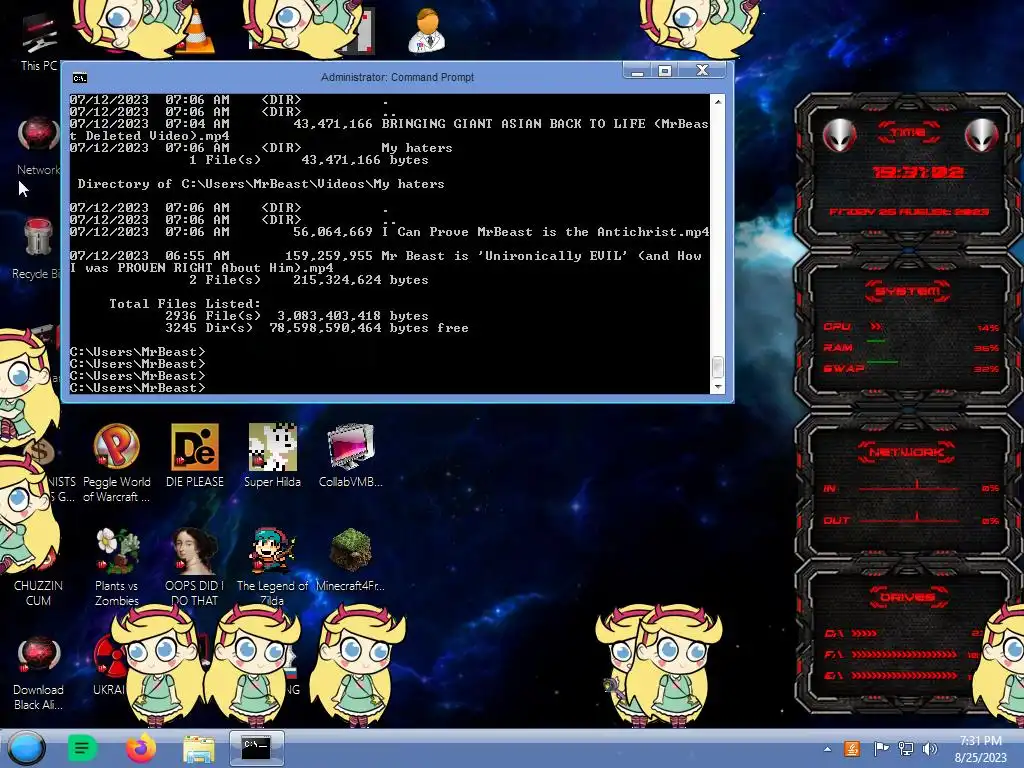Click the left alien head on TIME widget
Screen dimensions: 1024x768
click(x=839, y=135)
